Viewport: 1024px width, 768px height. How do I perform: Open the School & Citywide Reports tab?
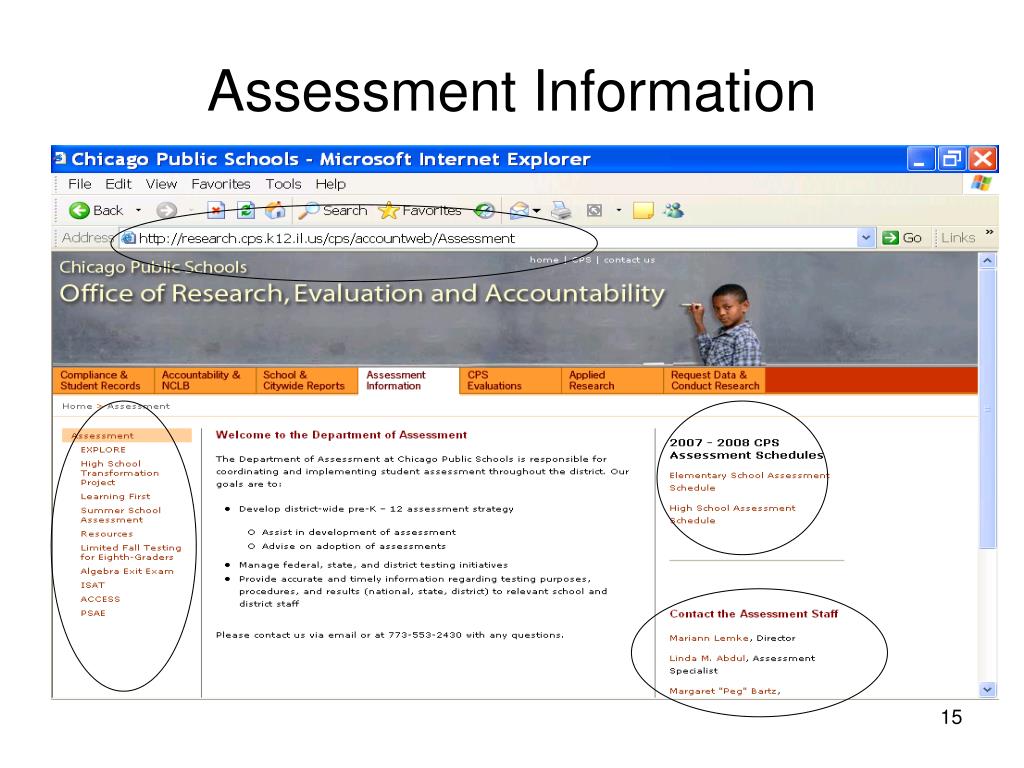click(307, 380)
